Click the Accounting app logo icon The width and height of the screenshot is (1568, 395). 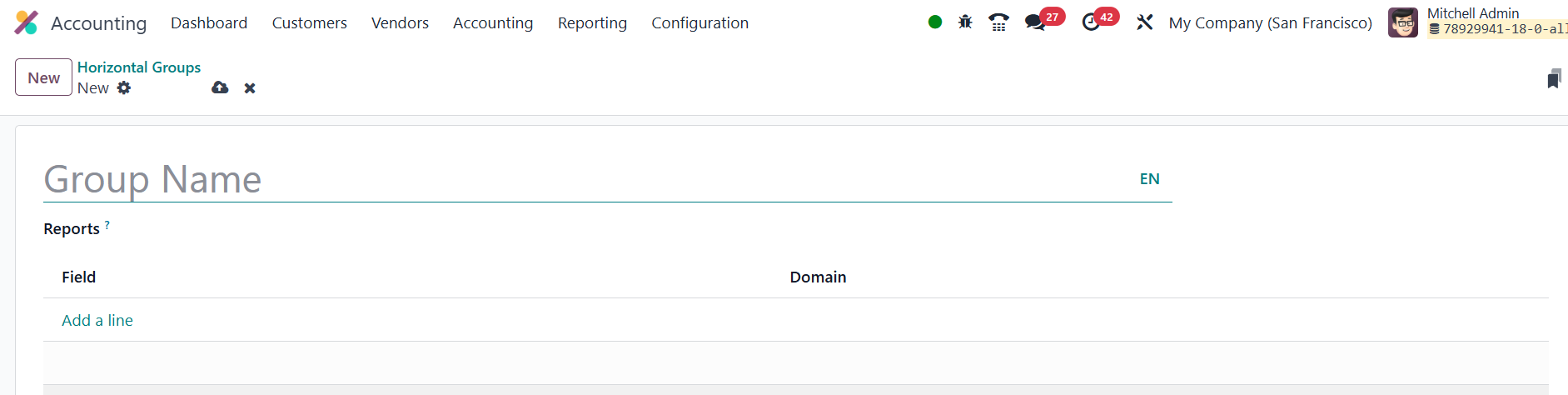27,22
